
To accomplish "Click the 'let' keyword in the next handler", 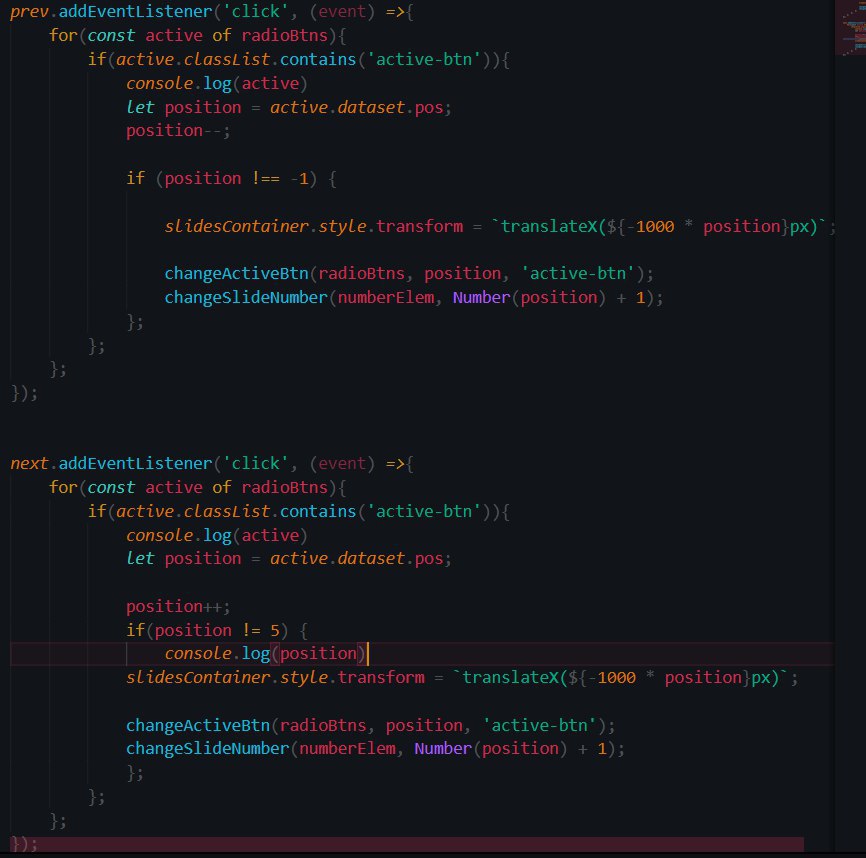I will click(x=140, y=558).
